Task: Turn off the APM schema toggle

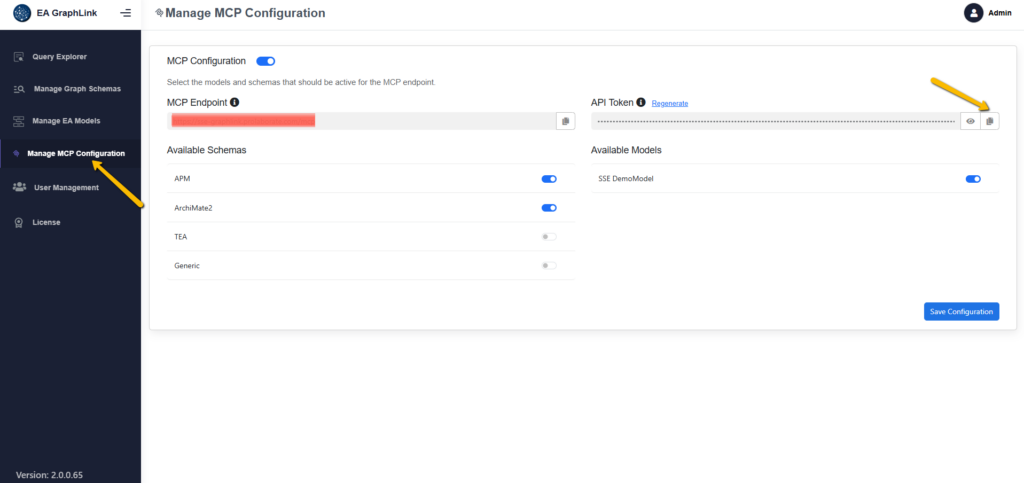Action: [549, 179]
